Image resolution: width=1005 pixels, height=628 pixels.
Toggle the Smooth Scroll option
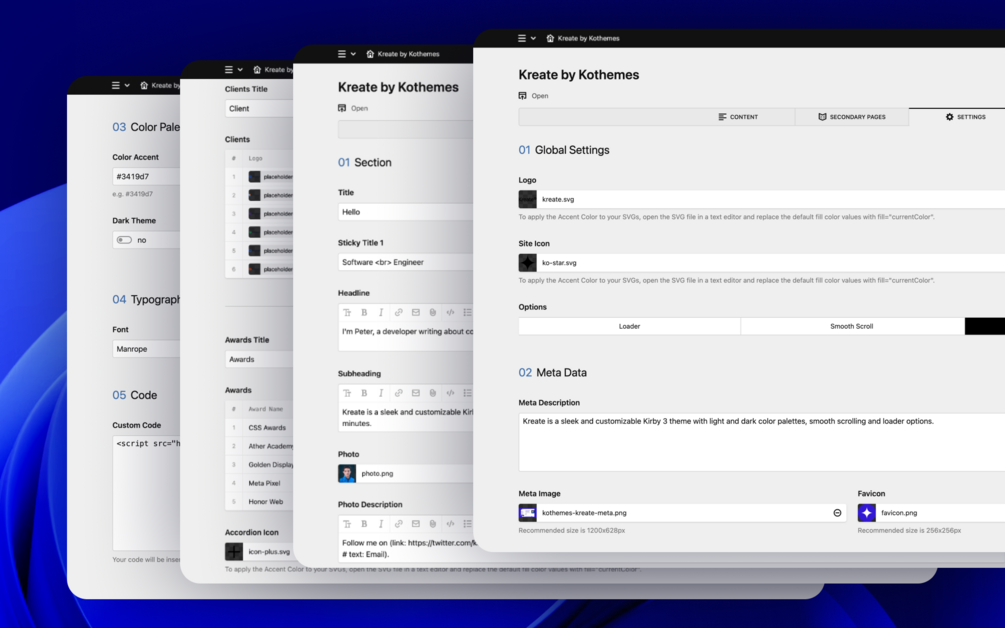pos(852,326)
